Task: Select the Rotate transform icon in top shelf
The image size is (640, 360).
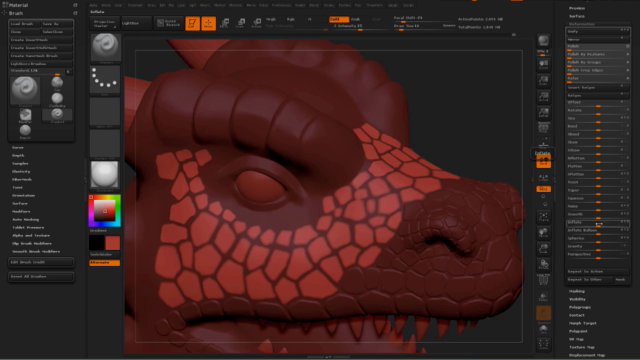Action: [x=257, y=23]
